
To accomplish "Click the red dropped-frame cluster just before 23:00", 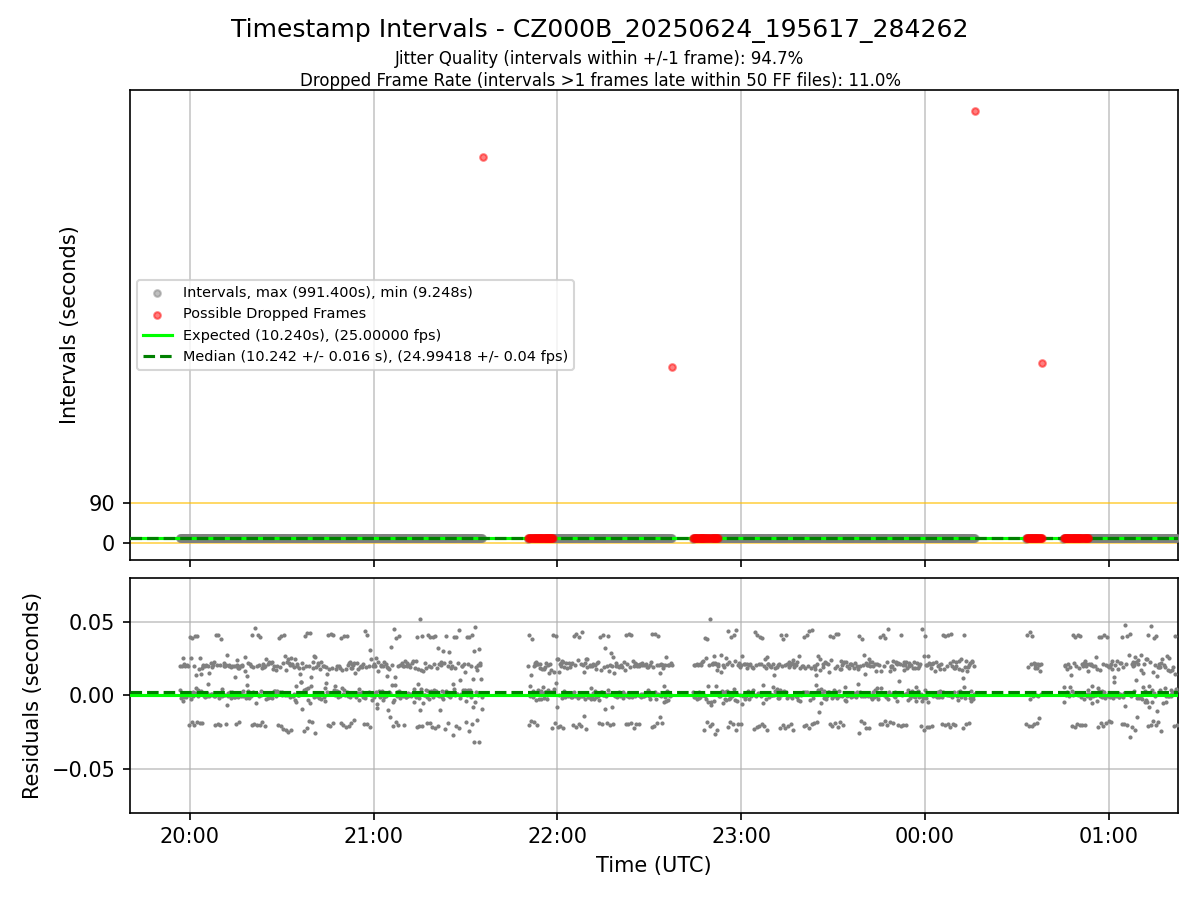I will click(706, 538).
